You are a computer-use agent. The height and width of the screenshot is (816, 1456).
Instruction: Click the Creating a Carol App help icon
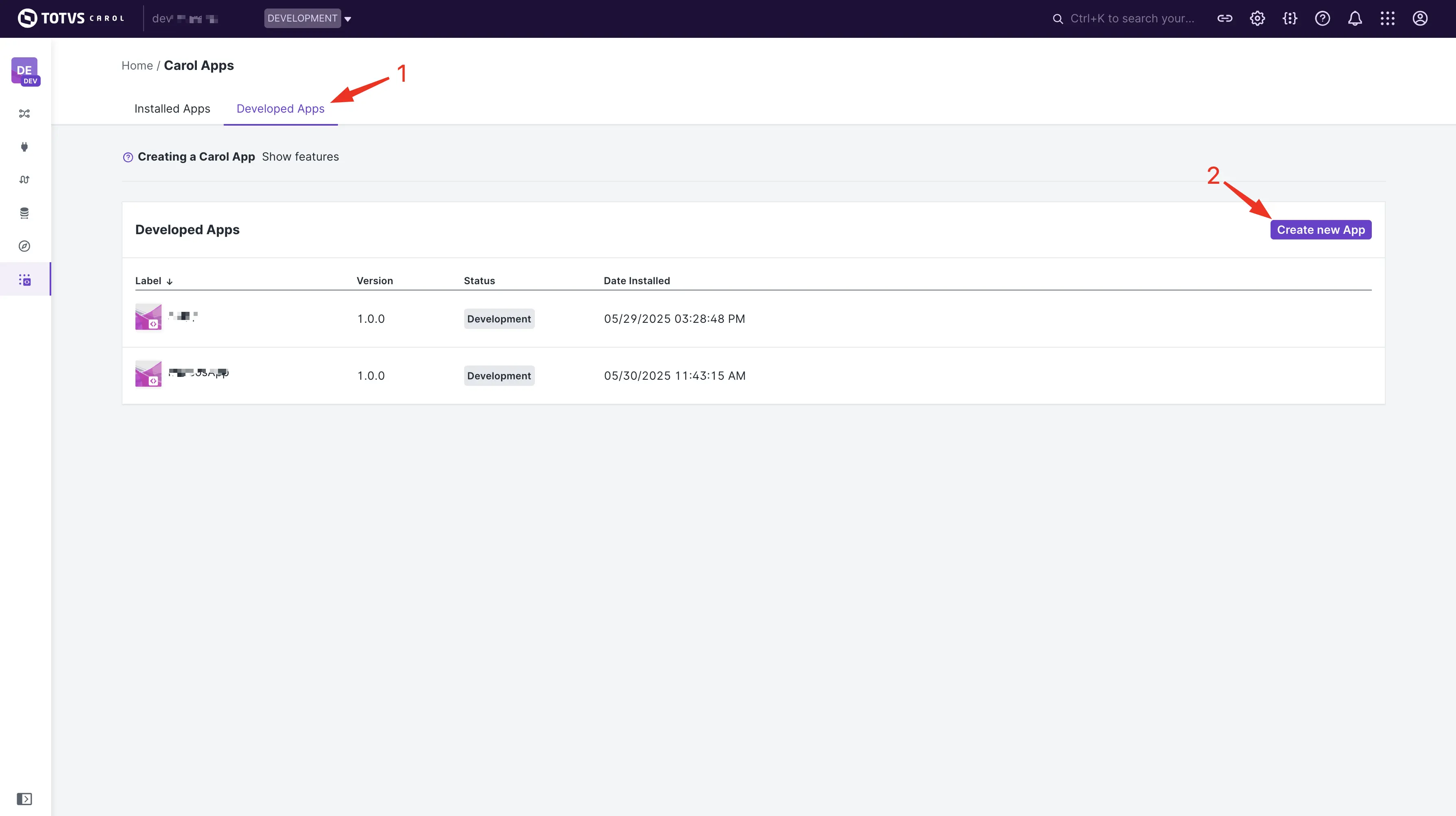[x=128, y=157]
